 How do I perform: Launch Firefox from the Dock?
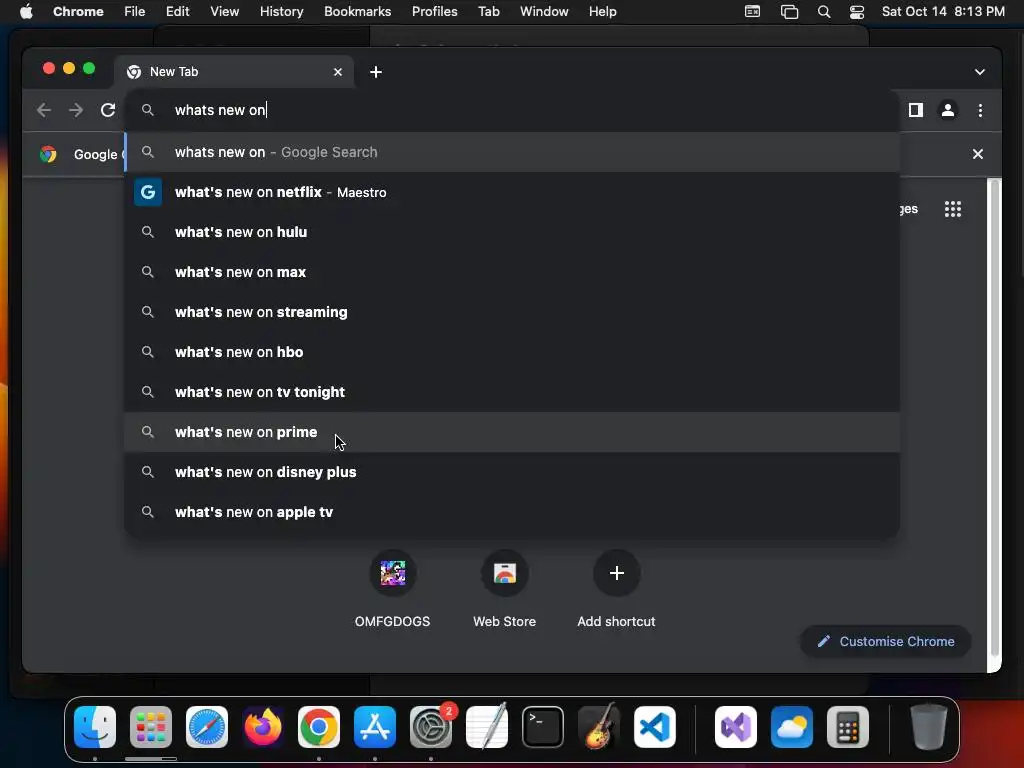click(x=263, y=726)
